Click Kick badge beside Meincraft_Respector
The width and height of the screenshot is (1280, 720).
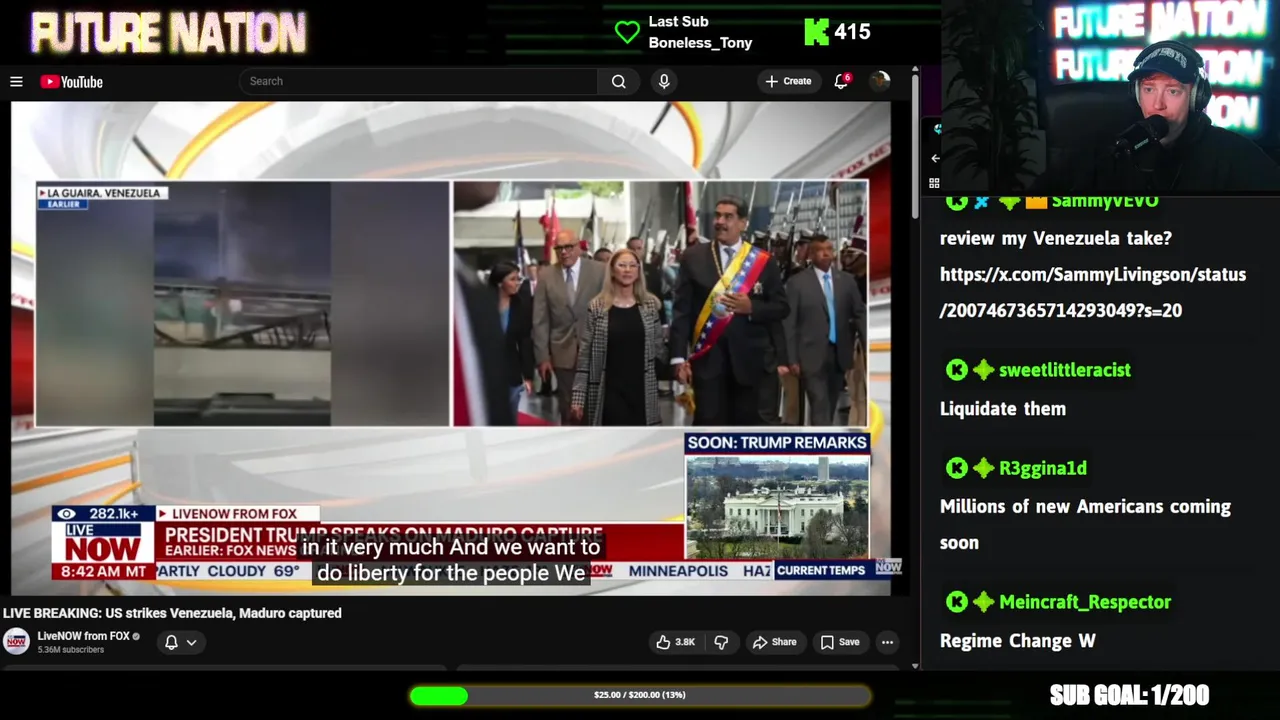(x=957, y=602)
